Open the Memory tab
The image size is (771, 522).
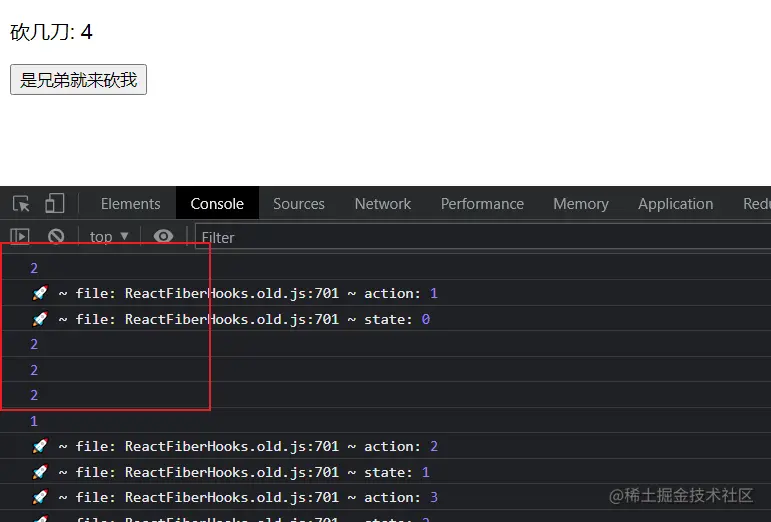[x=581, y=203]
